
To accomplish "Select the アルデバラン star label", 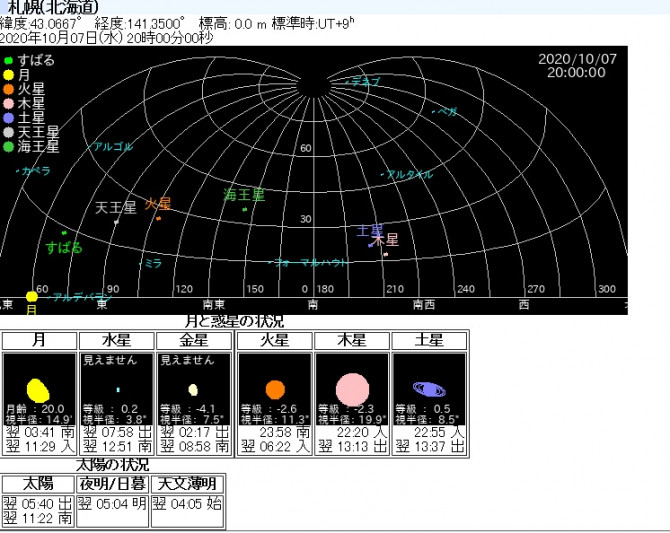I will [82, 297].
